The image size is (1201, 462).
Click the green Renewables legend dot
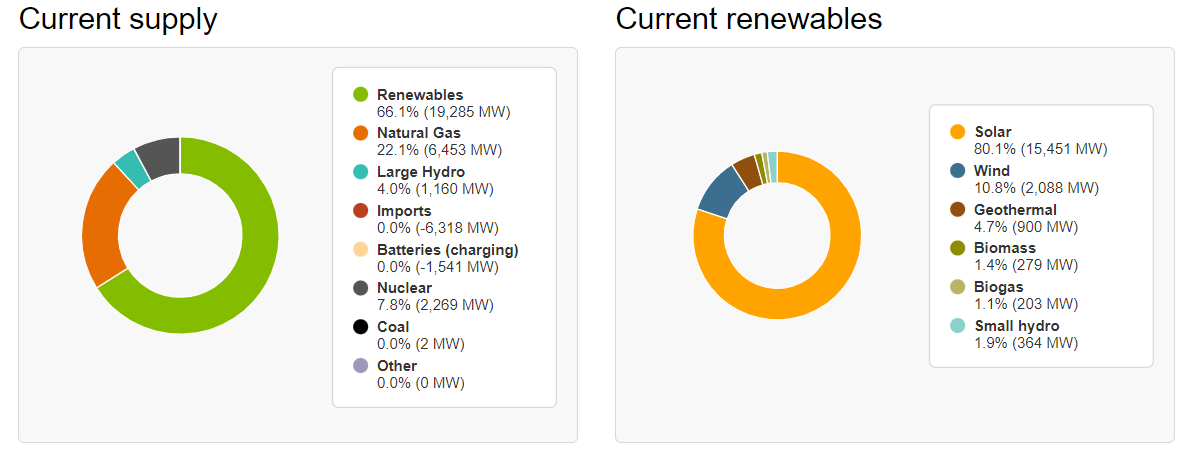(x=361, y=95)
